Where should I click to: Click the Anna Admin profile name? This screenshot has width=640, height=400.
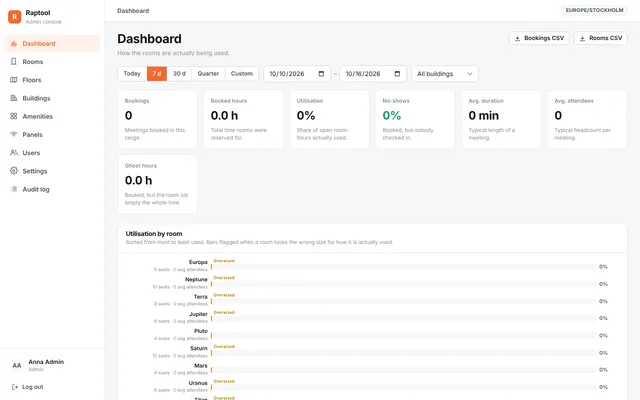46,362
